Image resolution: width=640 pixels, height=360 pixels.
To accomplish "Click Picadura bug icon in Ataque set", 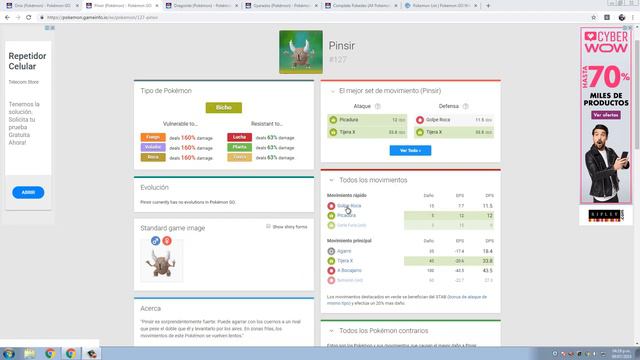I will (333, 120).
